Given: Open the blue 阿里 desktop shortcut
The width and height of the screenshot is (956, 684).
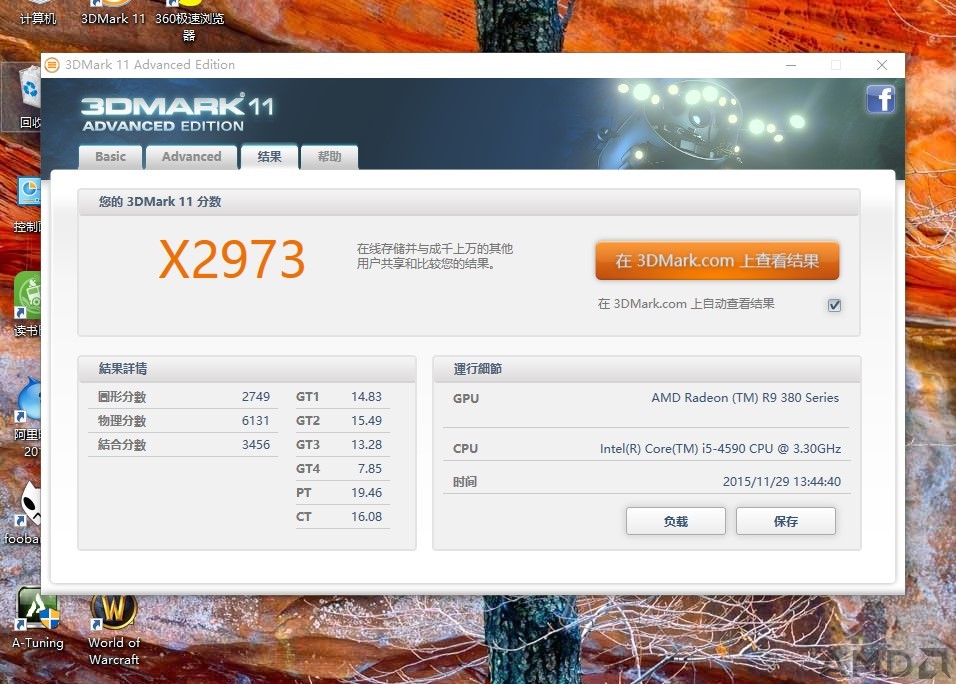Looking at the screenshot, I should coord(27,418).
